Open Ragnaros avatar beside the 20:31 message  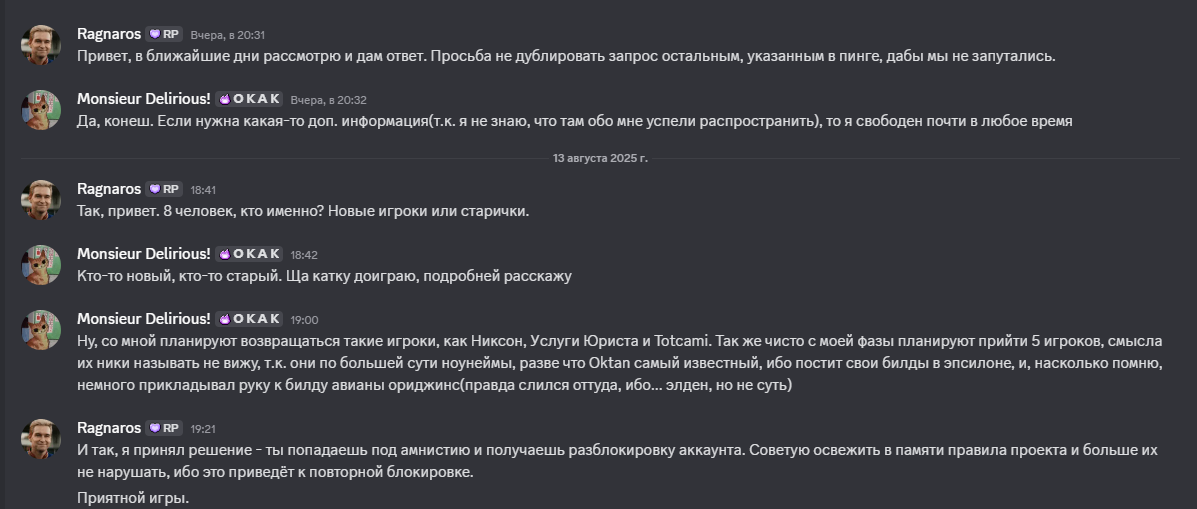(x=40, y=45)
